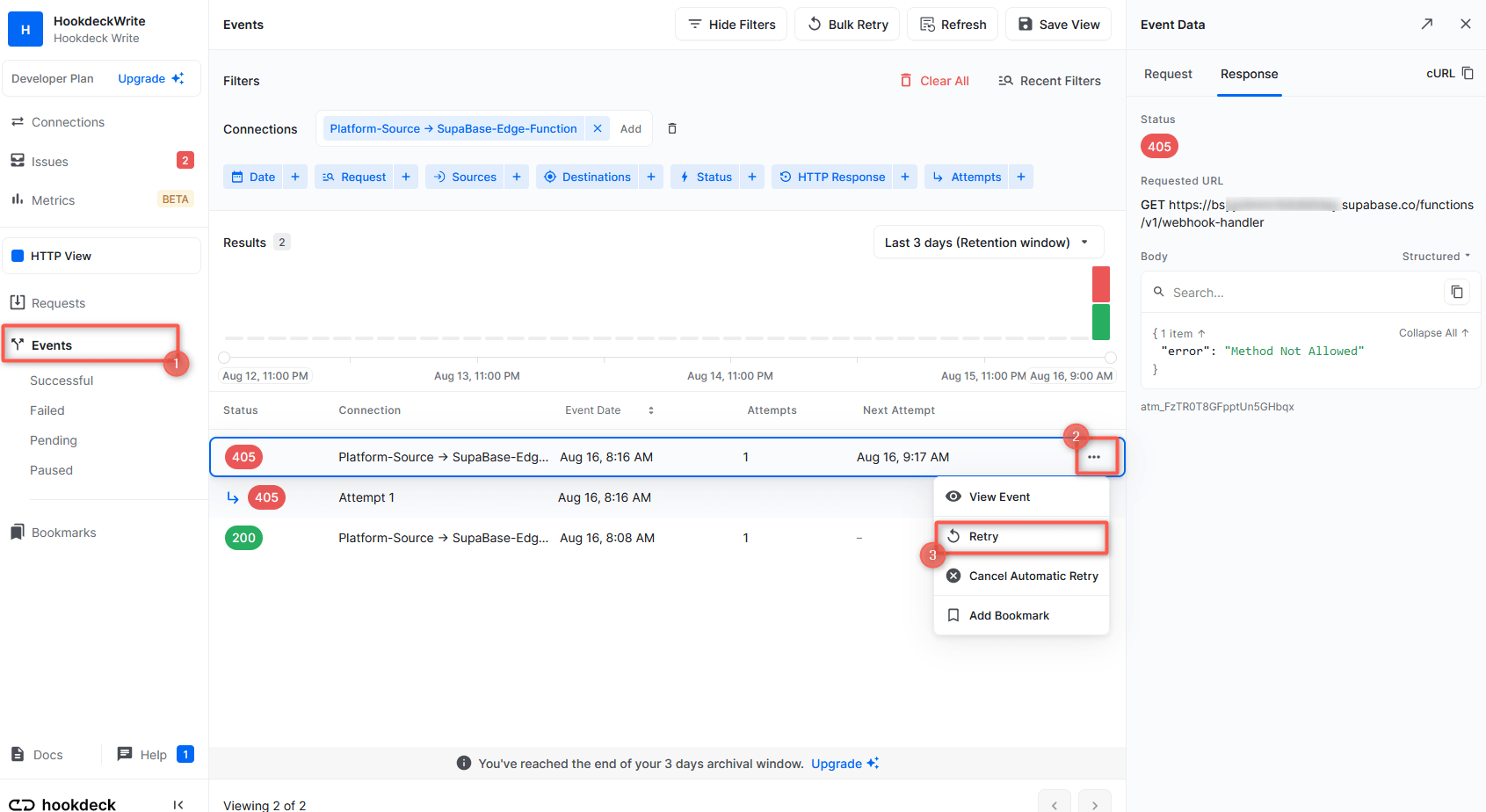The height and width of the screenshot is (812, 1486).
Task: Remove the Platform-Source connection filter chip
Action: [598, 128]
